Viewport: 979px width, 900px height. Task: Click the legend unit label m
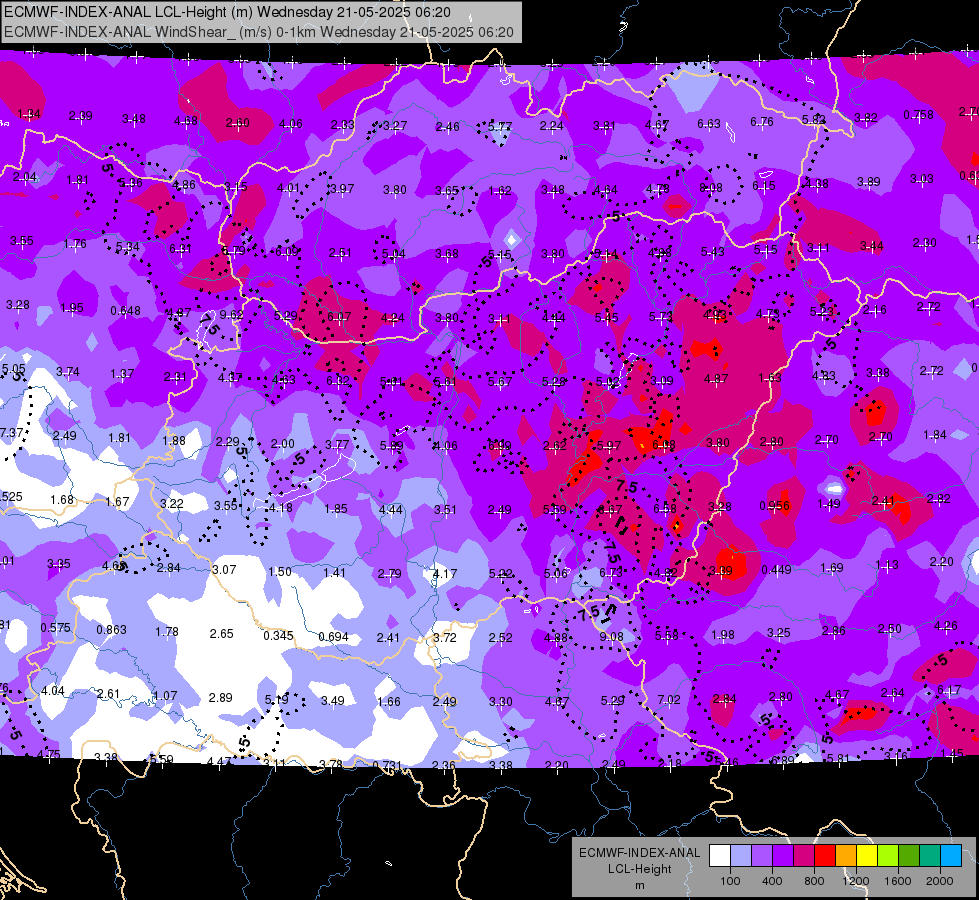point(639,885)
